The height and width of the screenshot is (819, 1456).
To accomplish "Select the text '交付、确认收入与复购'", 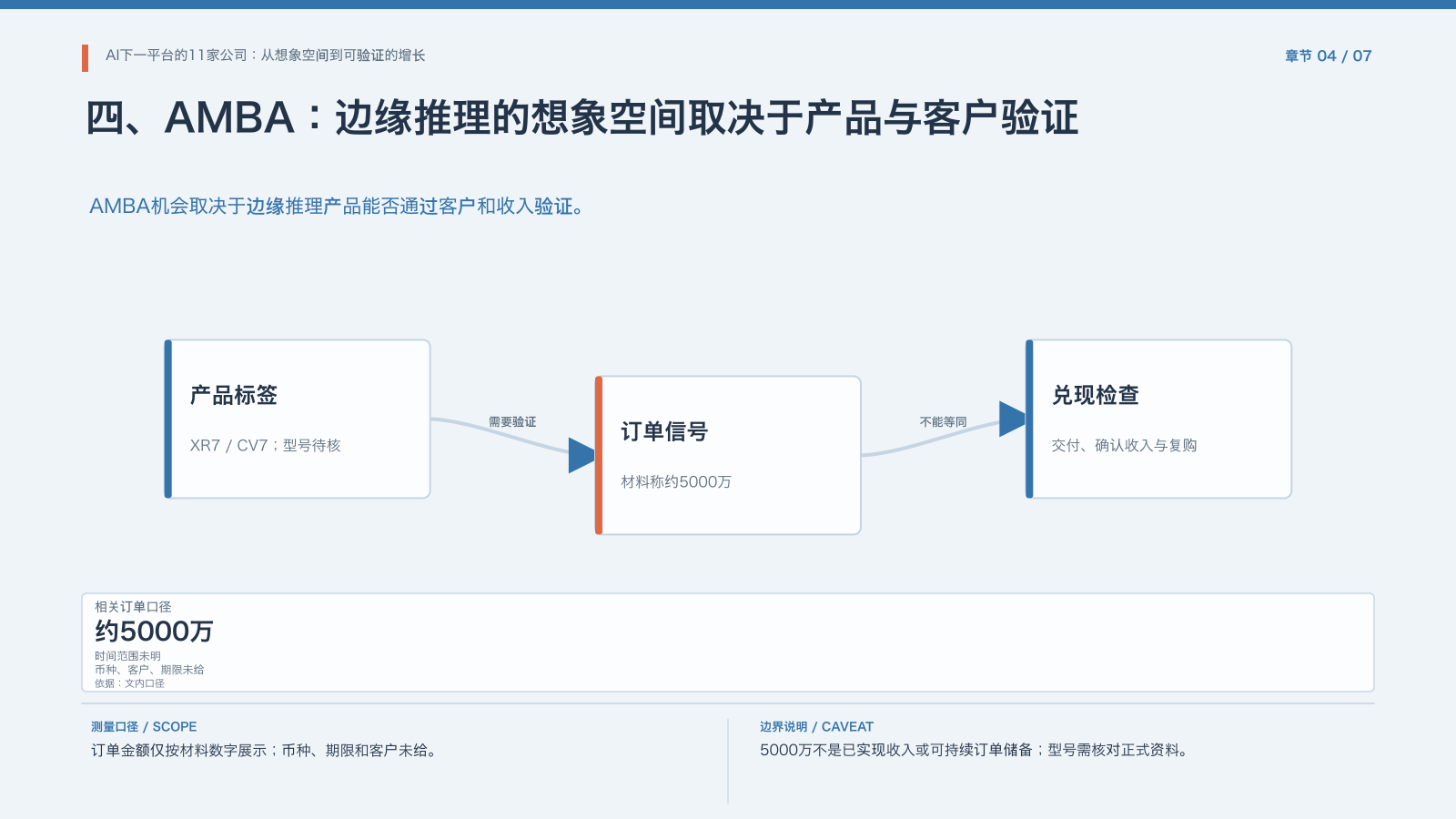I will click(x=1124, y=446).
